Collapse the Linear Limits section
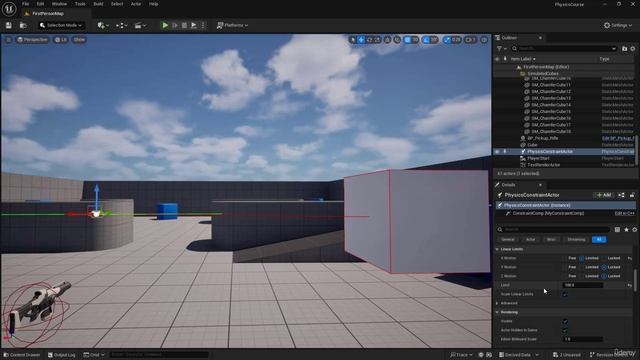The height and width of the screenshot is (360, 640). point(497,249)
